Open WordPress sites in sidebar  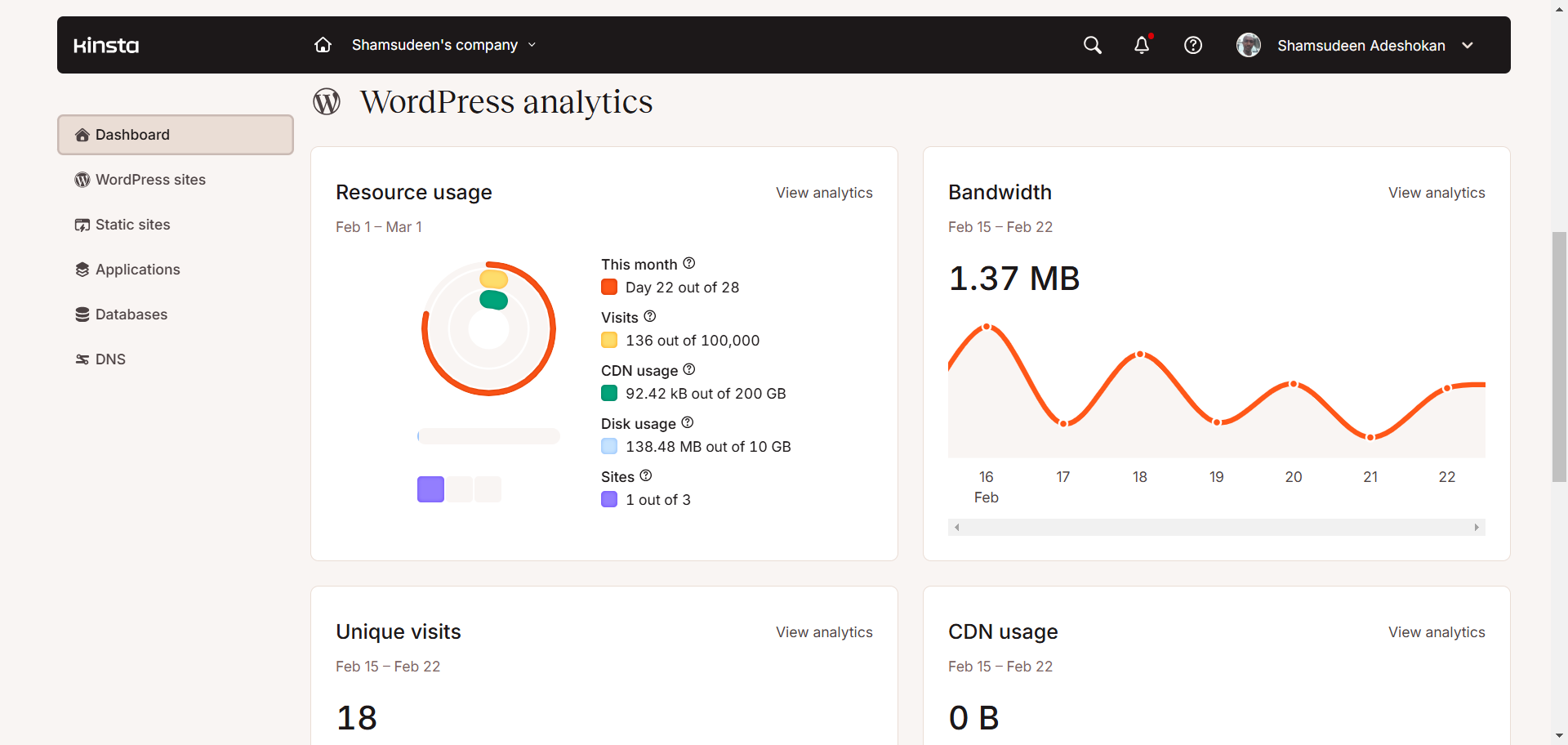point(150,180)
